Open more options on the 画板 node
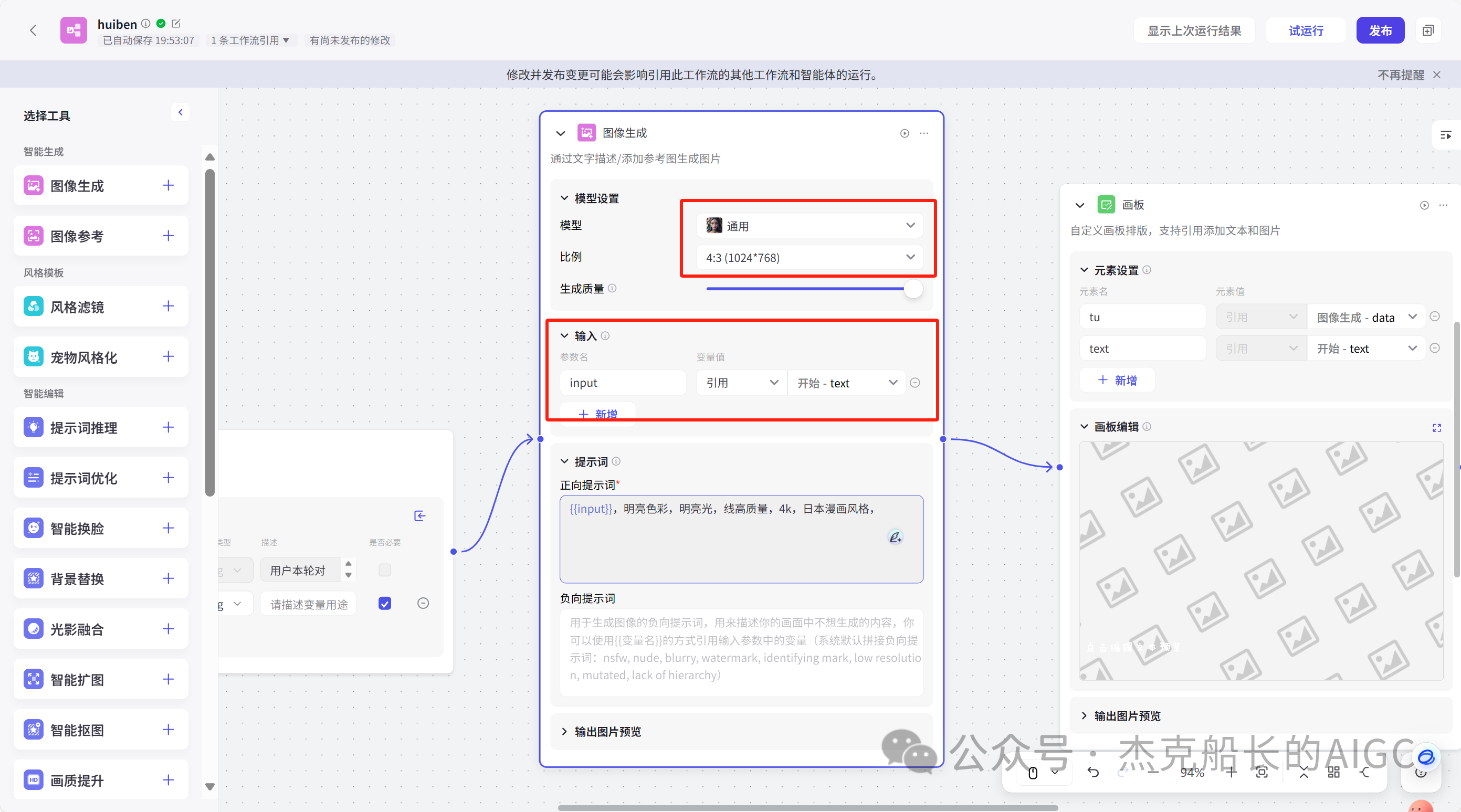Screen dimensions: 1461x812 [1444, 205]
